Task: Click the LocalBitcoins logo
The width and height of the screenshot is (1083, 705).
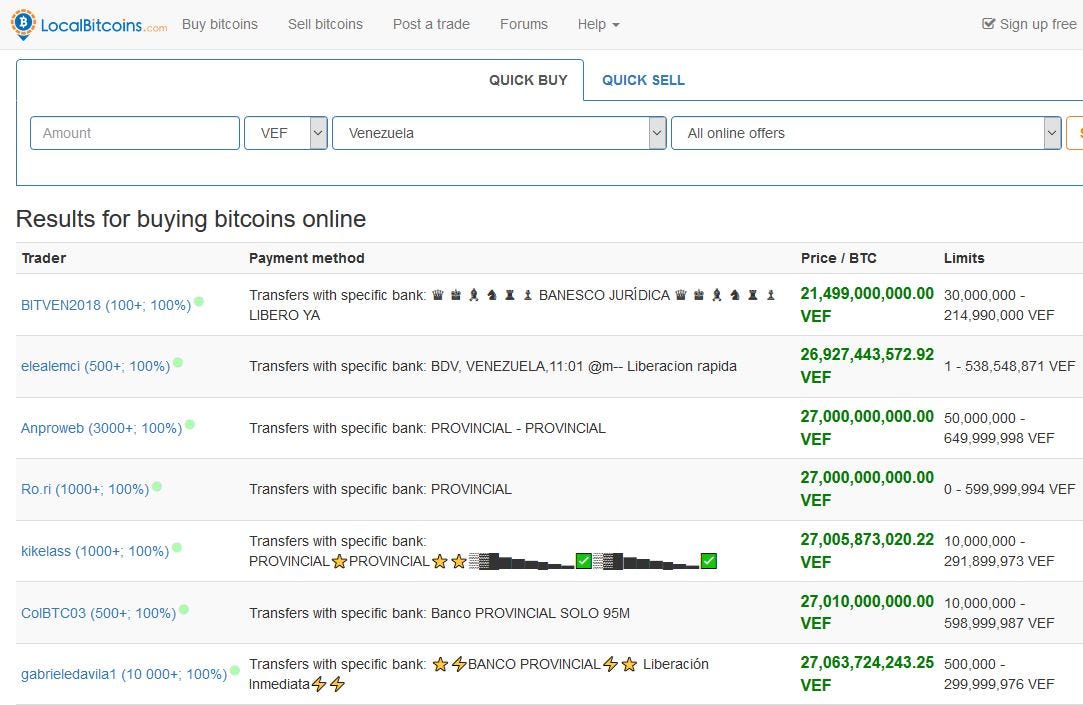Action: point(89,25)
